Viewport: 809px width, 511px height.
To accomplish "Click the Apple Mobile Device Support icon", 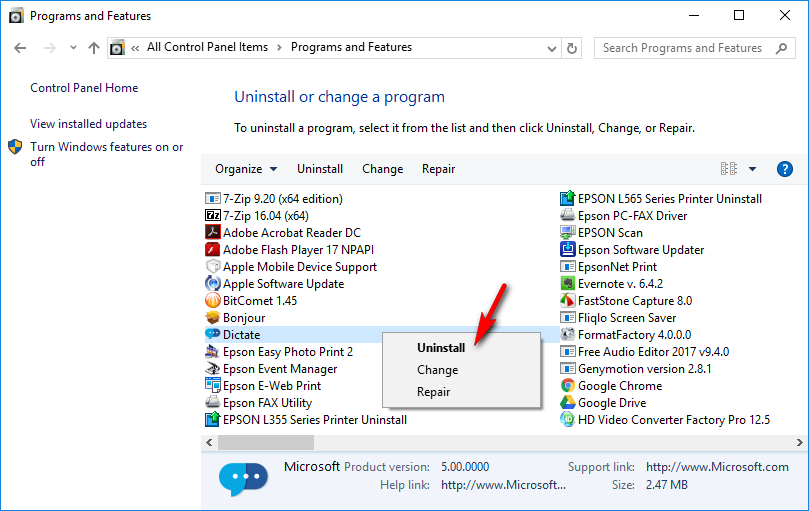I will pyautogui.click(x=213, y=267).
